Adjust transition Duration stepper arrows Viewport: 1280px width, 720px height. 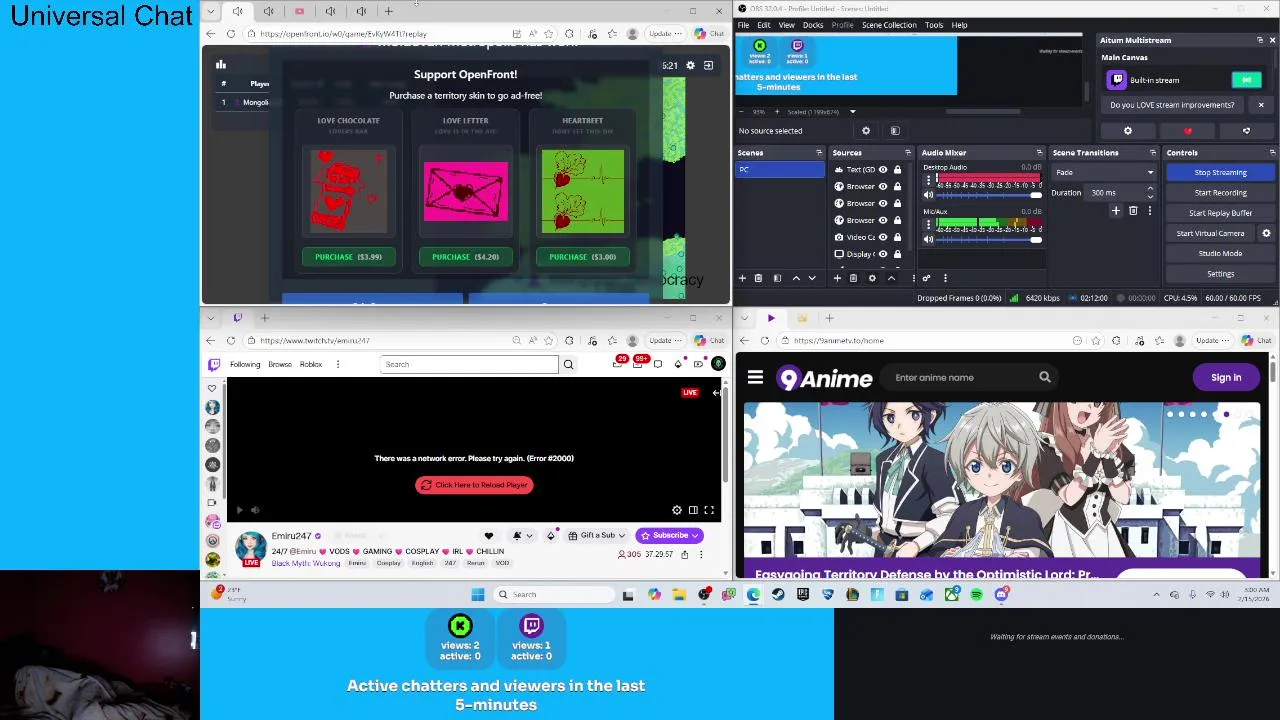[1150, 192]
